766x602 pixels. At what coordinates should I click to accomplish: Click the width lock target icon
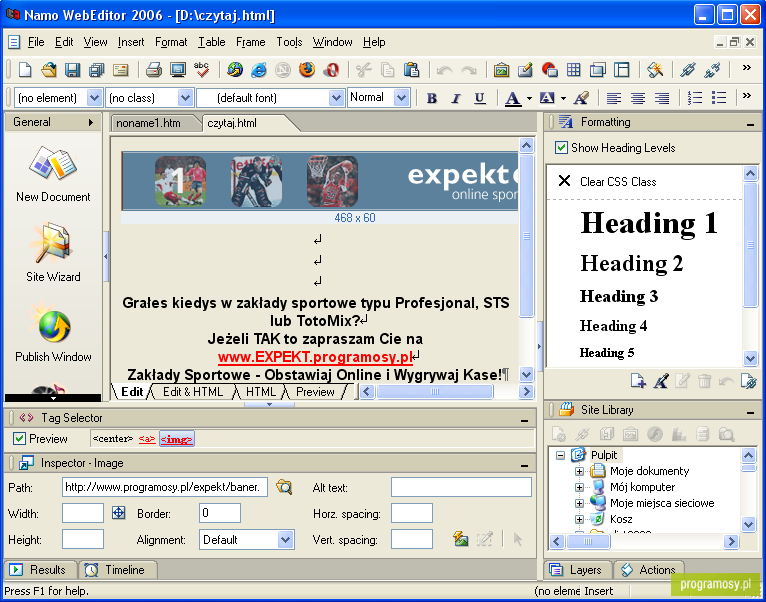coord(119,513)
